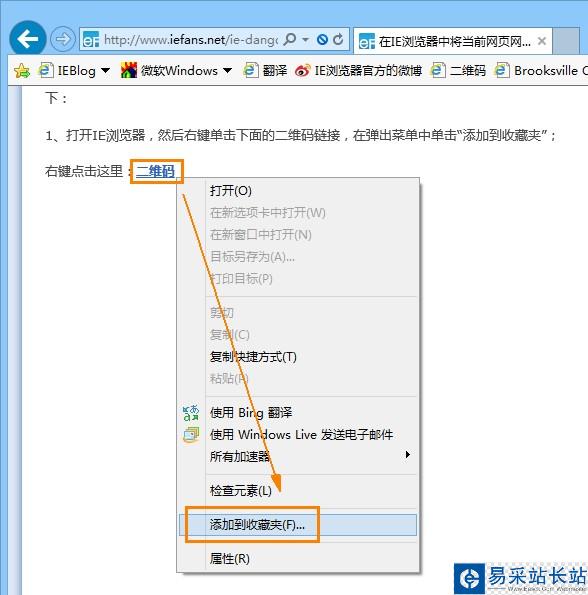Choose 打开(O) in context menu
The width and height of the screenshot is (588, 595).
pyautogui.click(x=299, y=190)
